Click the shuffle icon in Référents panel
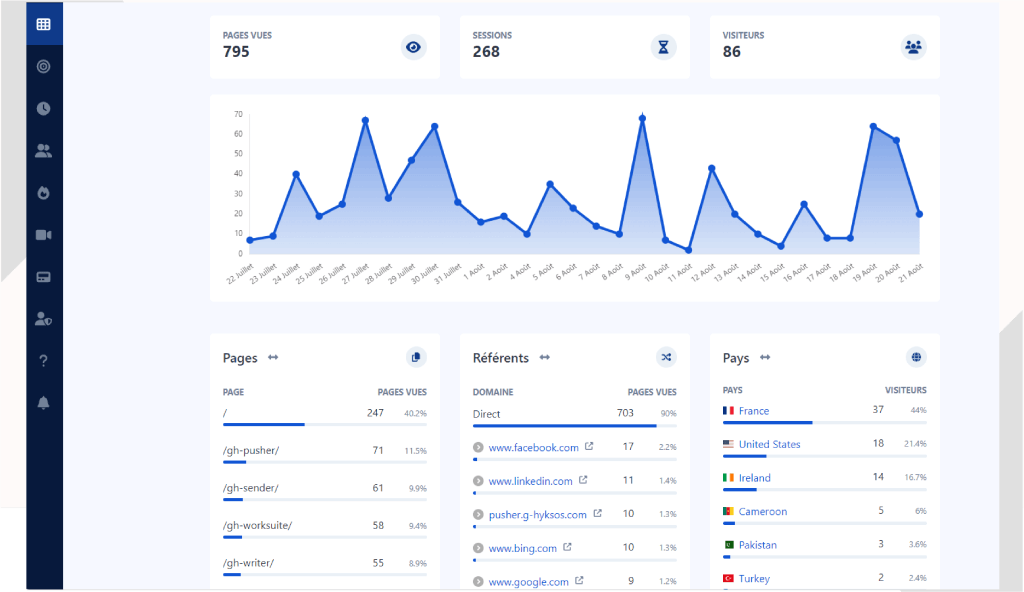This screenshot has width=1024, height=592. (666, 357)
